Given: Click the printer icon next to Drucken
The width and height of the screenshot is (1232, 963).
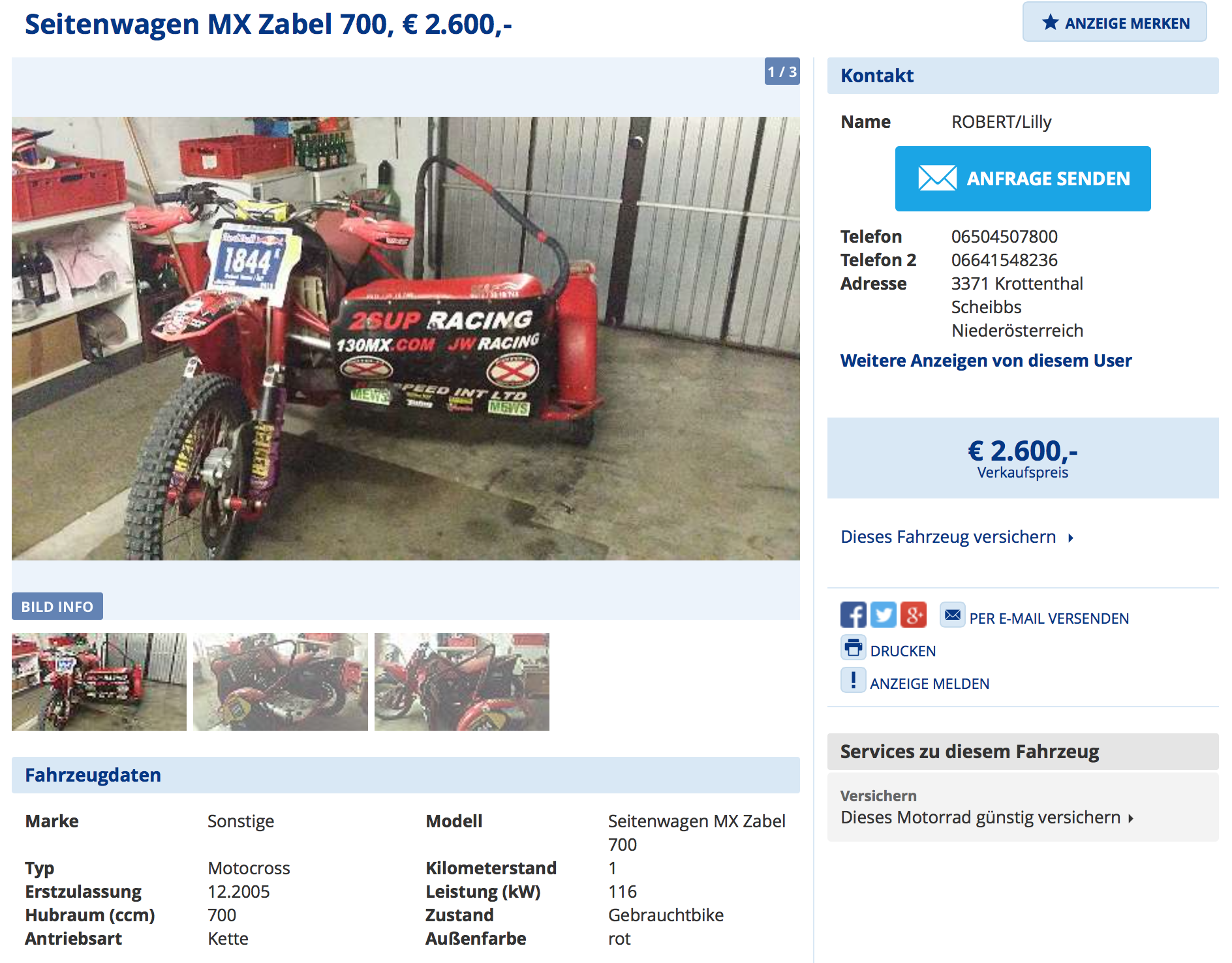Looking at the screenshot, I should [x=853, y=647].
